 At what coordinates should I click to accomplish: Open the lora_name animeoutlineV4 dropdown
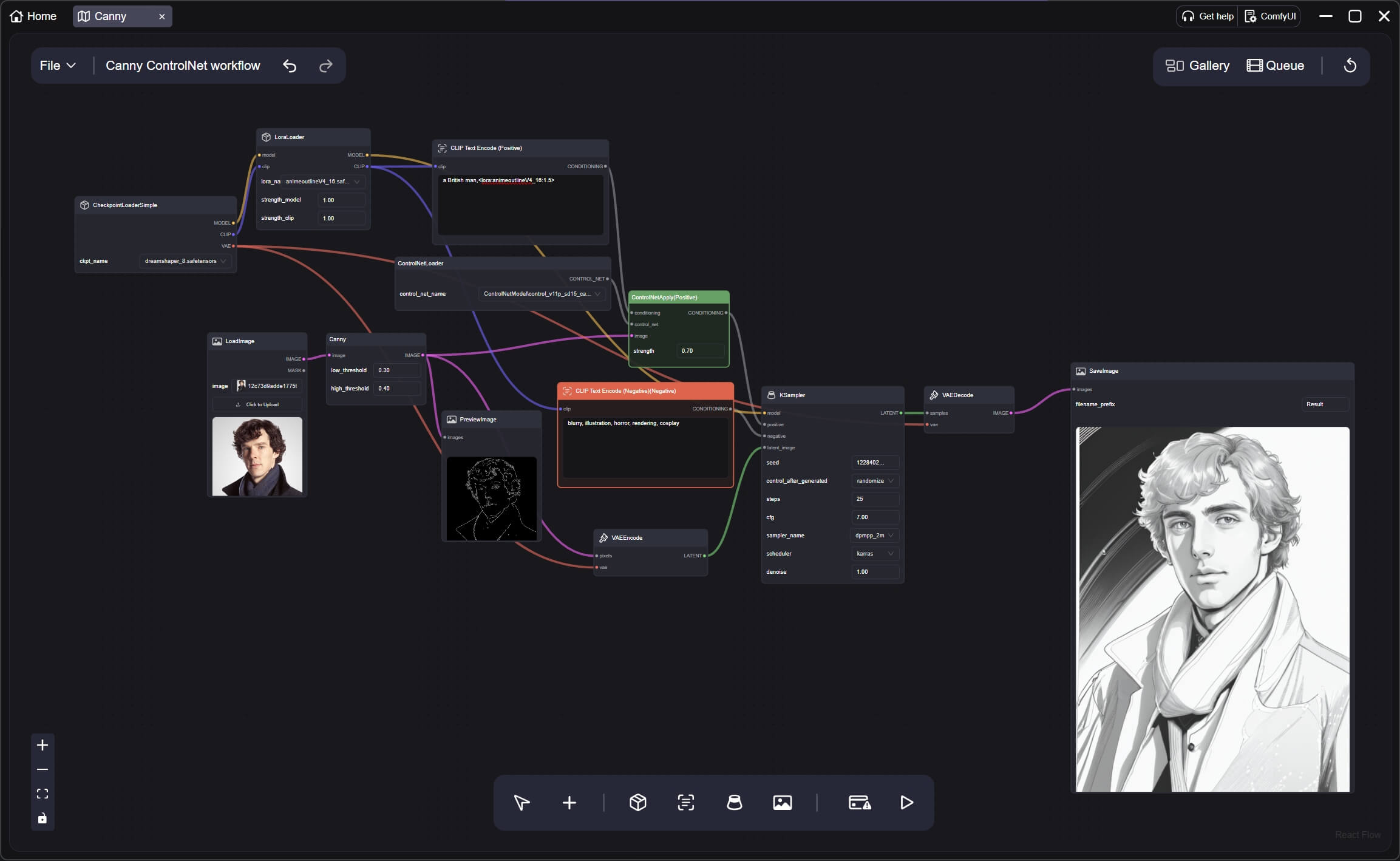323,182
